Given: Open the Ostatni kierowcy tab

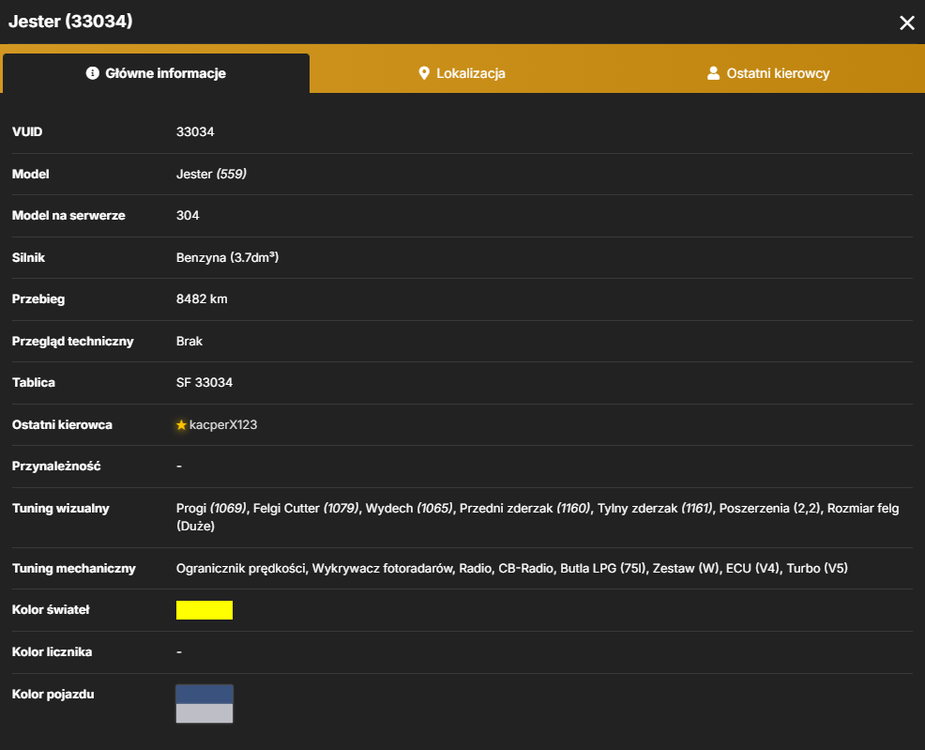Looking at the screenshot, I should click(x=769, y=73).
